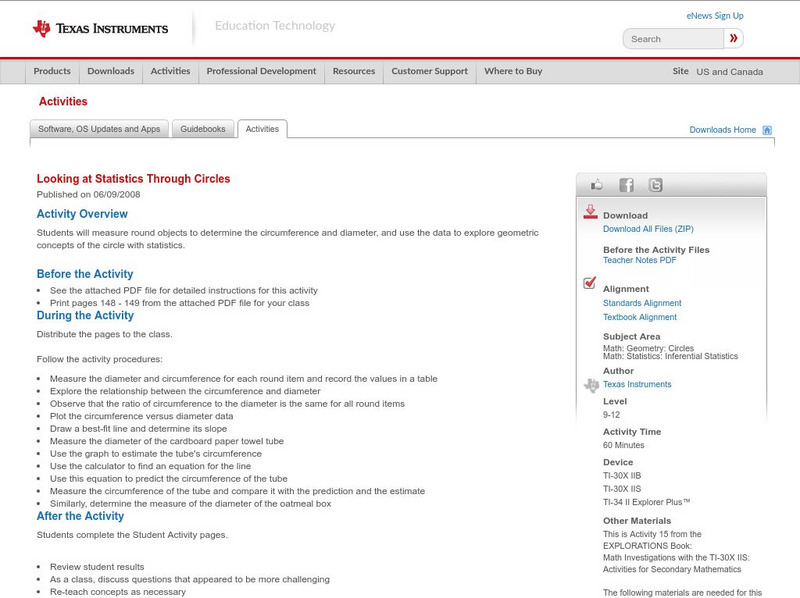Click the TI-30X IIB device entry
This screenshot has height=598, width=800.
pyautogui.click(x=622, y=476)
